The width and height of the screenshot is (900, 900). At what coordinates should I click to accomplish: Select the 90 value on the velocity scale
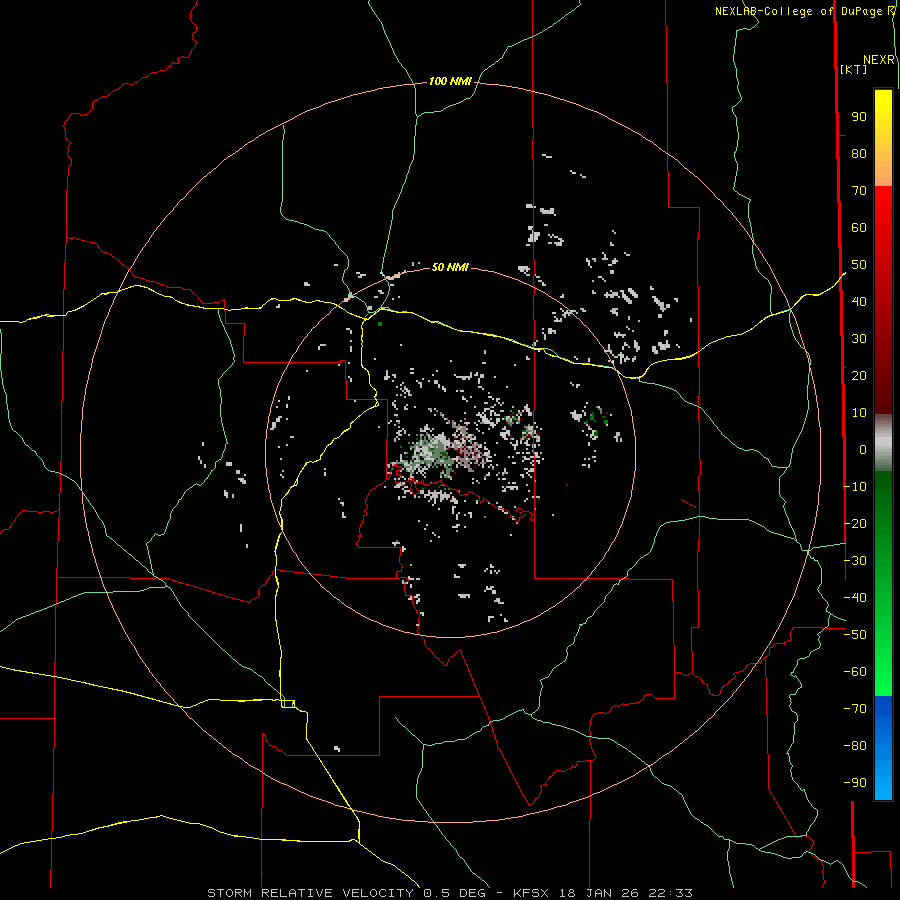pos(859,117)
